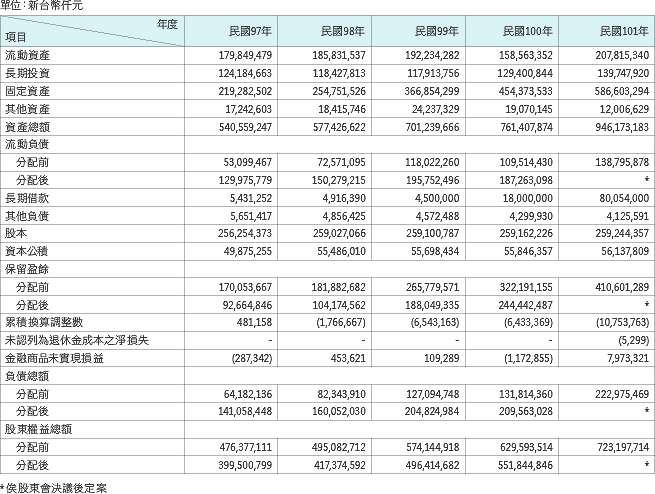Select value 207,815,340 in 流動資產 row

point(622,55)
